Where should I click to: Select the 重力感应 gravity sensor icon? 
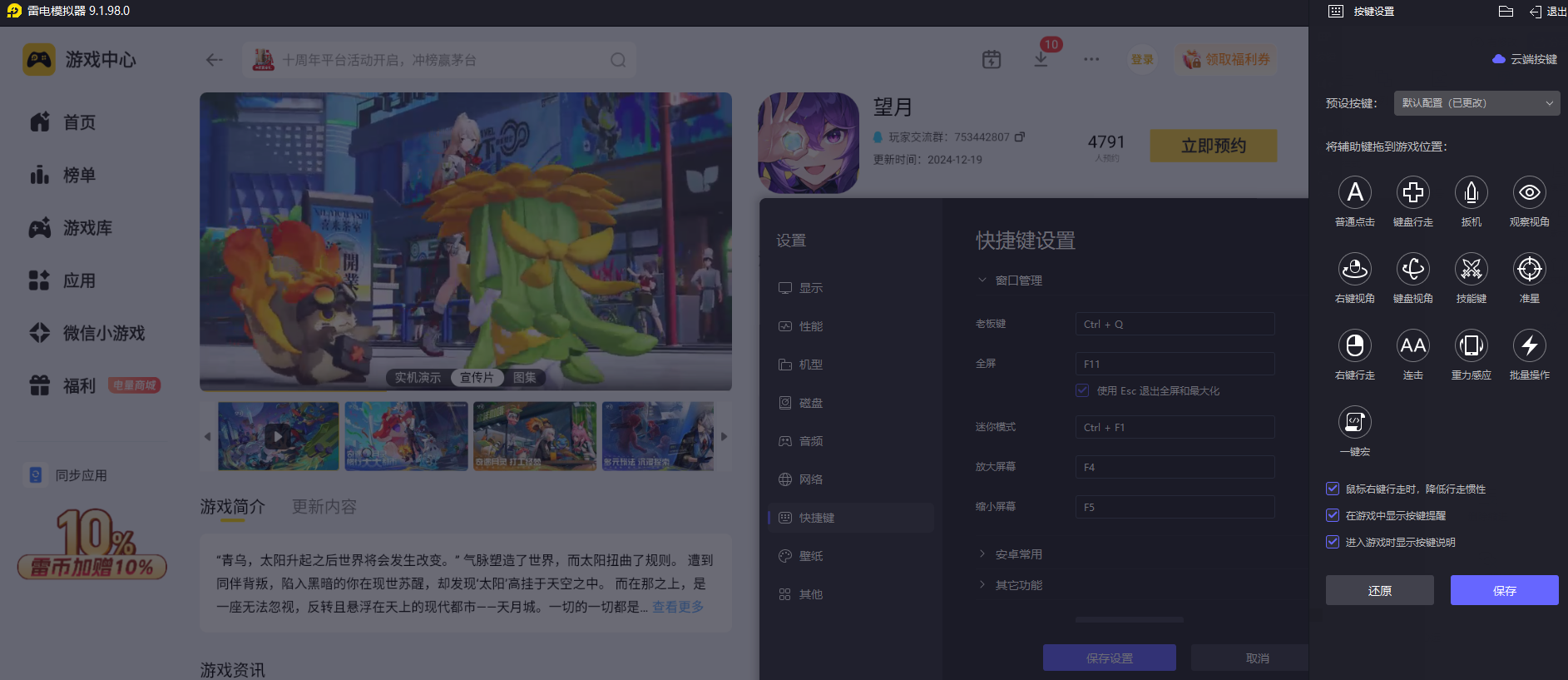pos(1471,345)
